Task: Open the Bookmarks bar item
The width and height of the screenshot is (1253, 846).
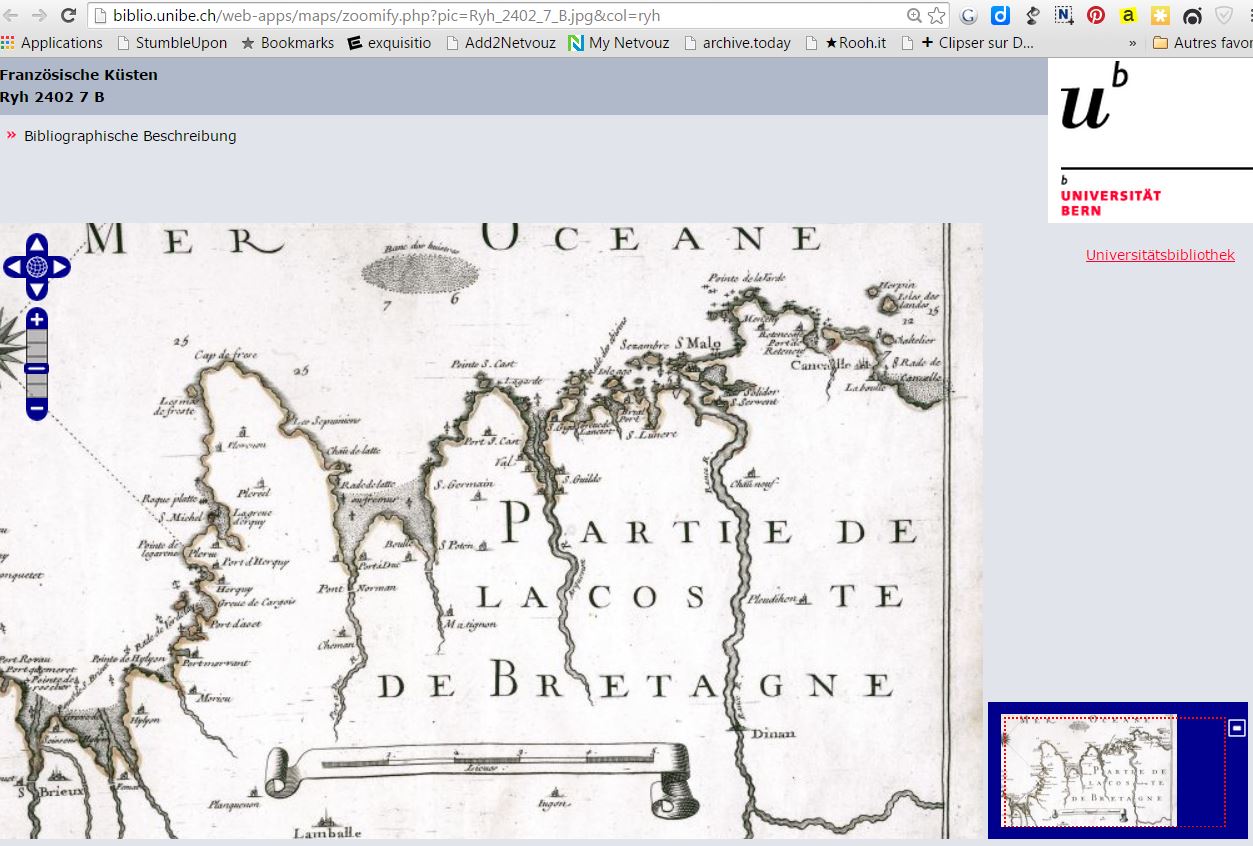Action: 287,43
